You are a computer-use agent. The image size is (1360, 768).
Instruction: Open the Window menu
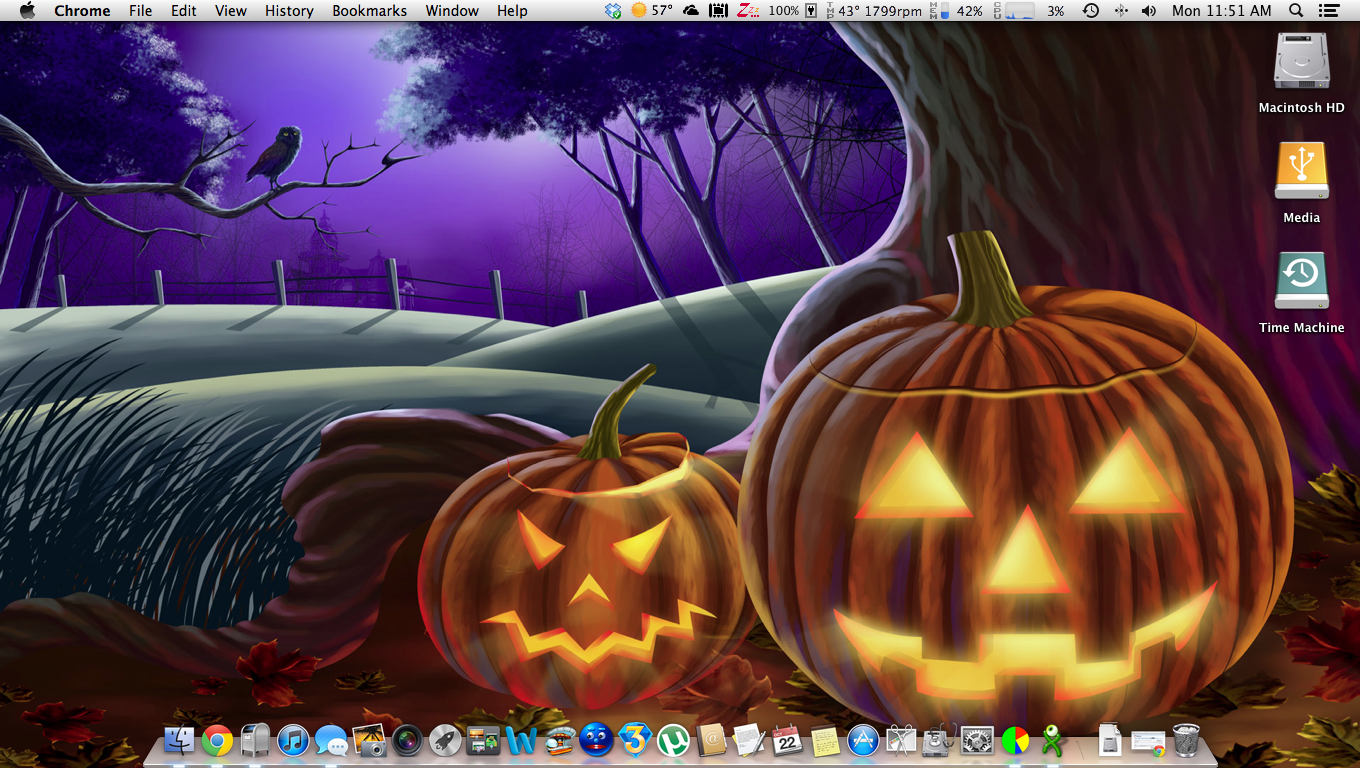[x=452, y=11]
